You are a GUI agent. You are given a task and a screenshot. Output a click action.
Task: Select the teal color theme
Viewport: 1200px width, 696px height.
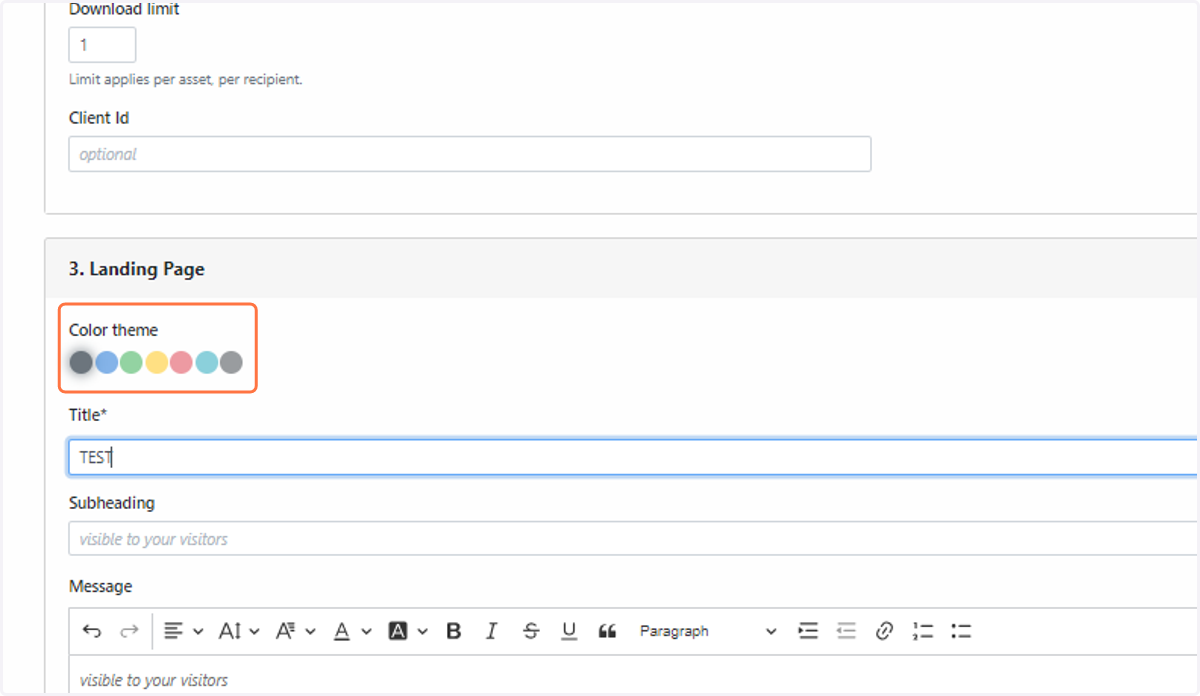(206, 362)
